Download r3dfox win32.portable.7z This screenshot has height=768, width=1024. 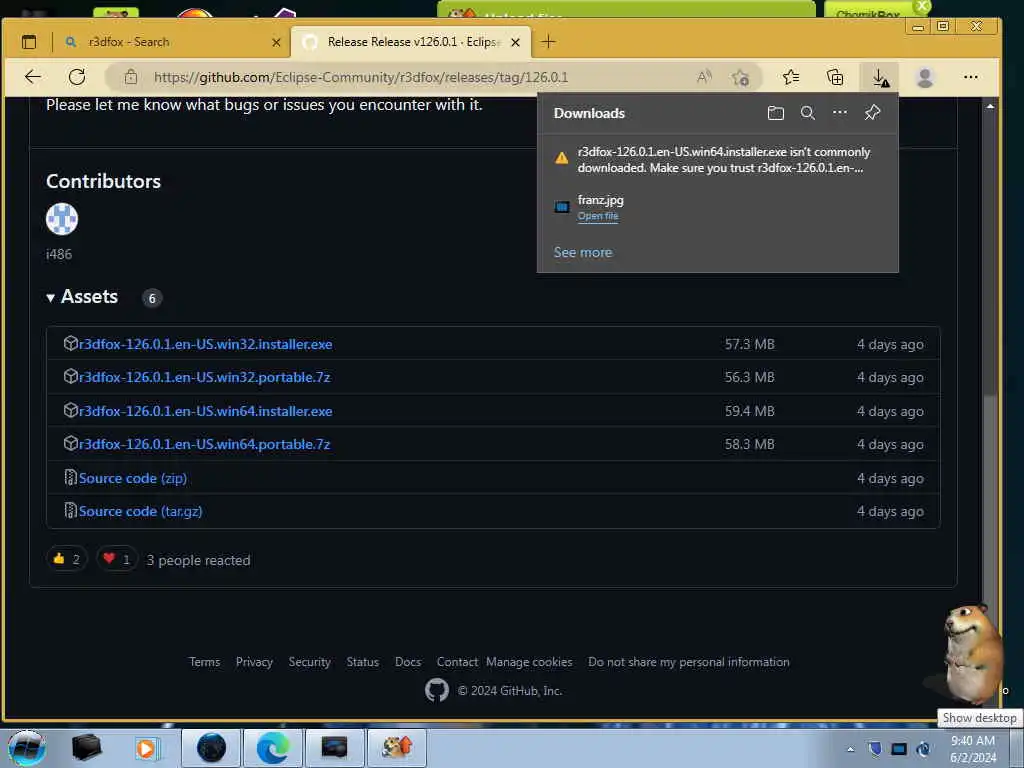point(204,377)
